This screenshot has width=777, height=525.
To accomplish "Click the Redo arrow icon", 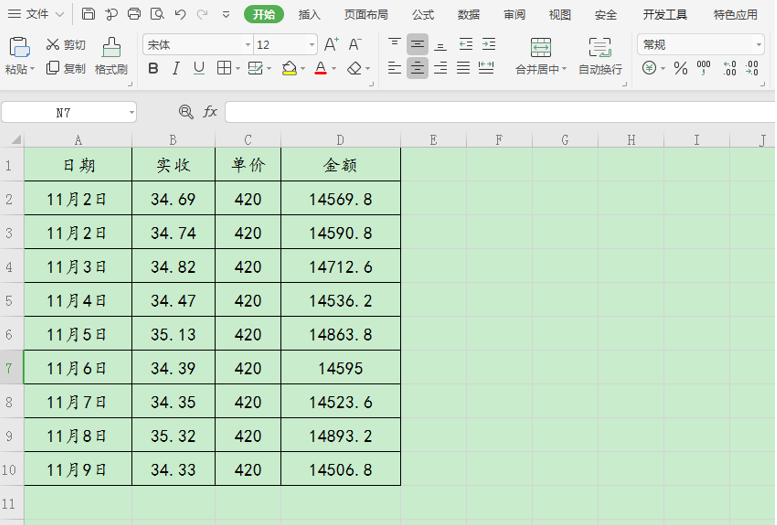I will tap(202, 14).
